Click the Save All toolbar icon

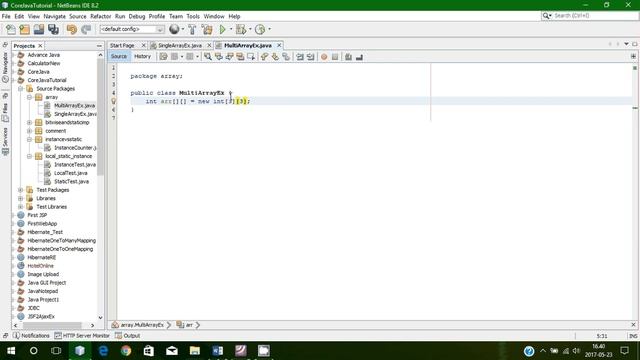click(x=53, y=29)
